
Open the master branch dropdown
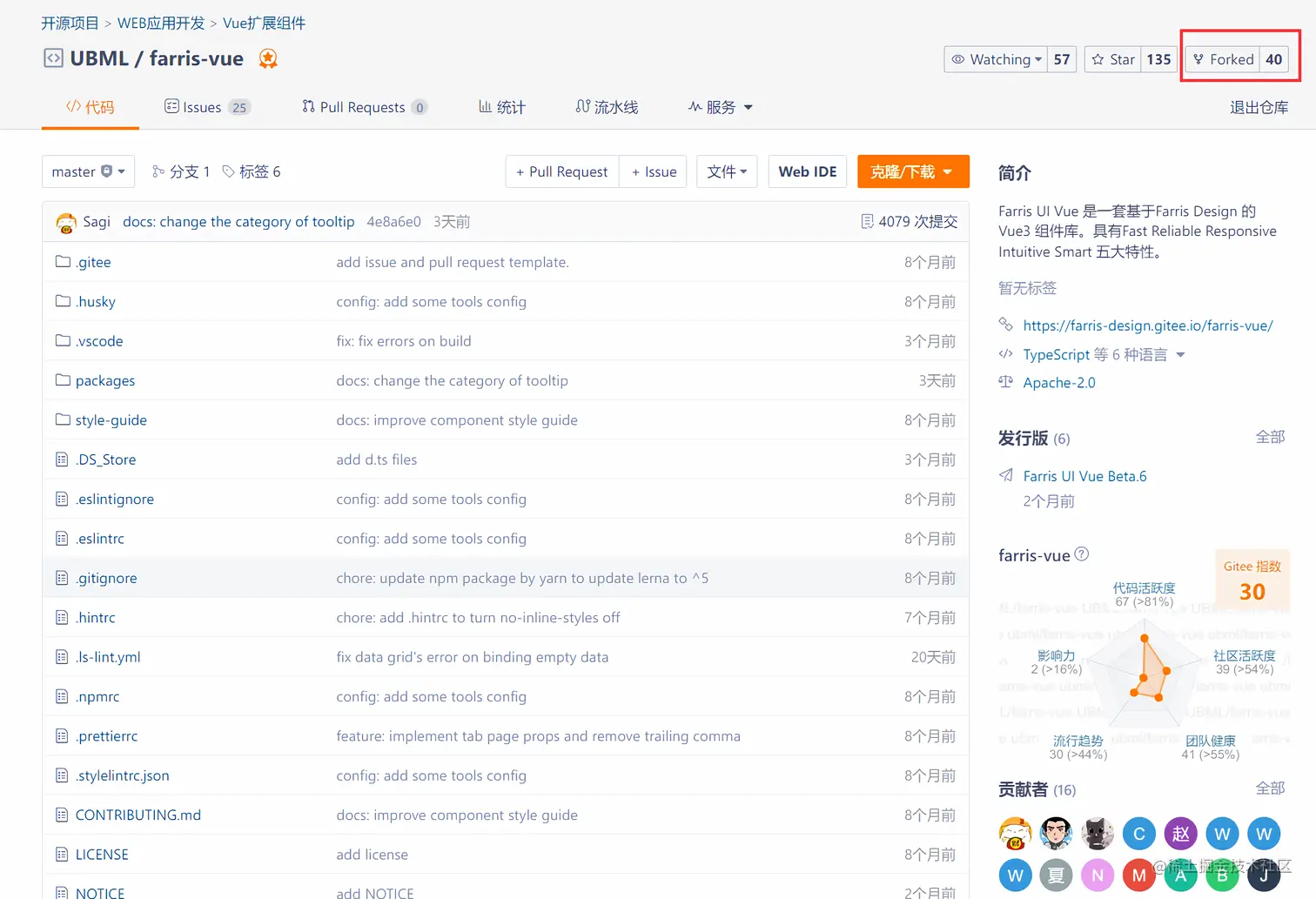click(88, 171)
